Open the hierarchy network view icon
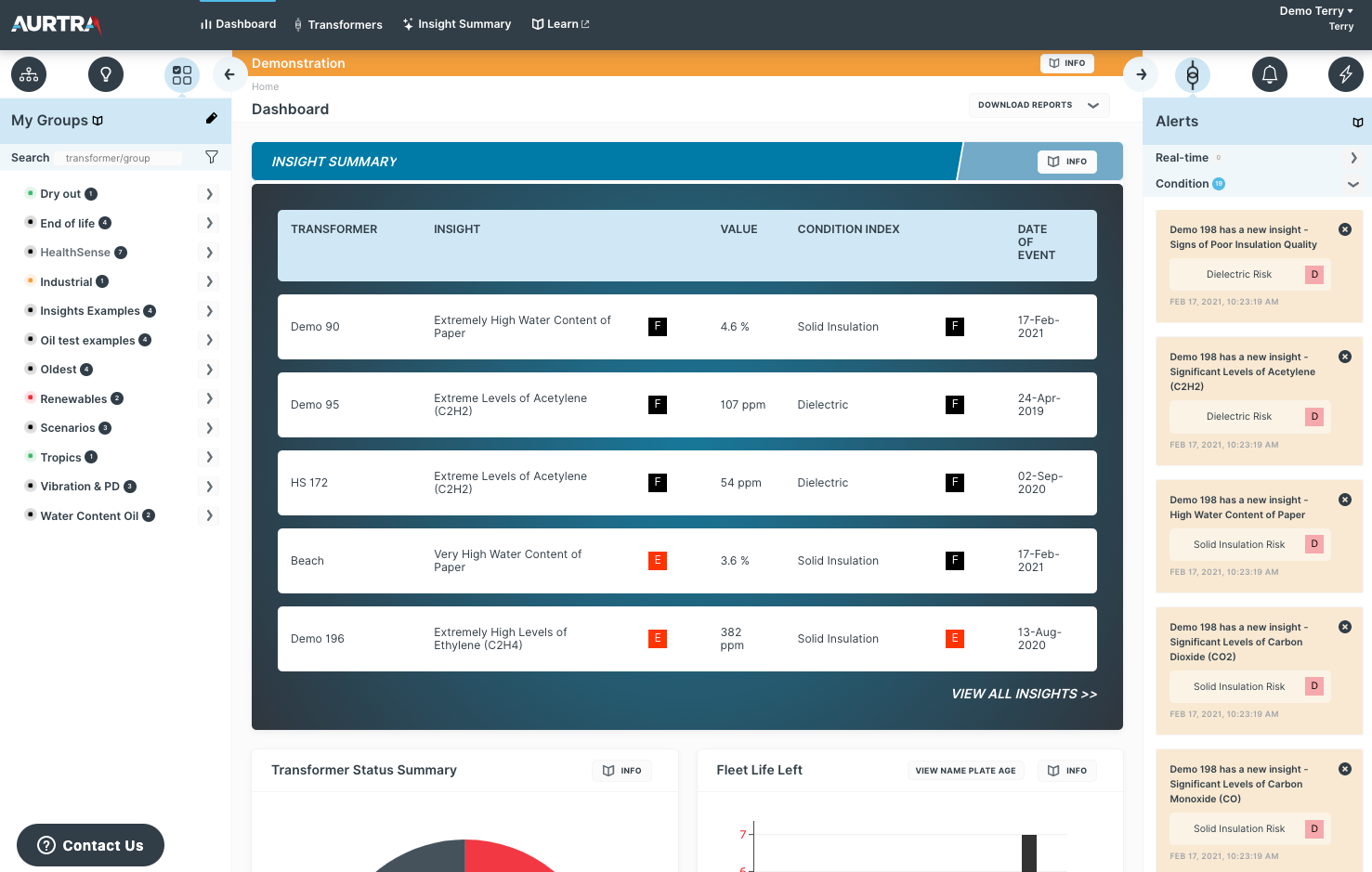 29,74
